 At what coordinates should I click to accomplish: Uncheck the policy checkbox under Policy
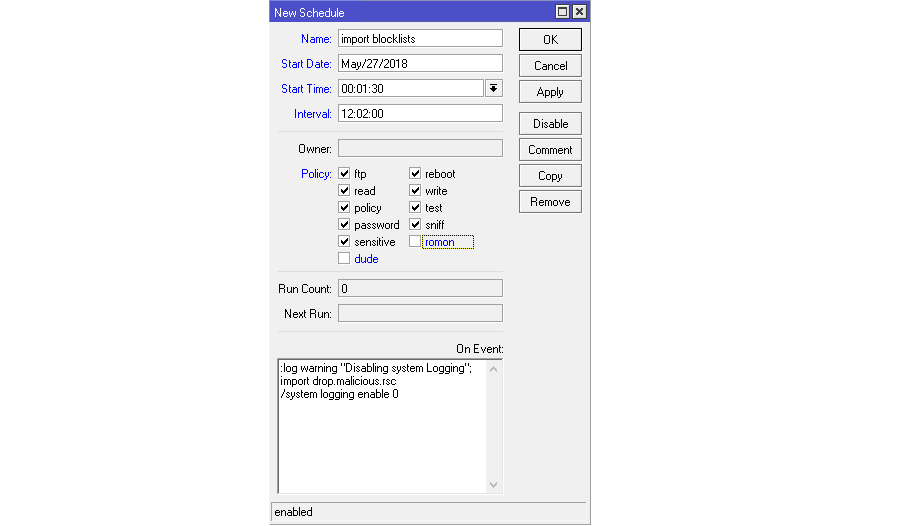pyautogui.click(x=344, y=207)
